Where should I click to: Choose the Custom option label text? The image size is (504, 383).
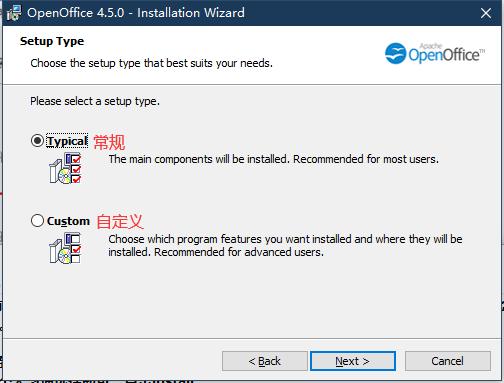(68, 221)
